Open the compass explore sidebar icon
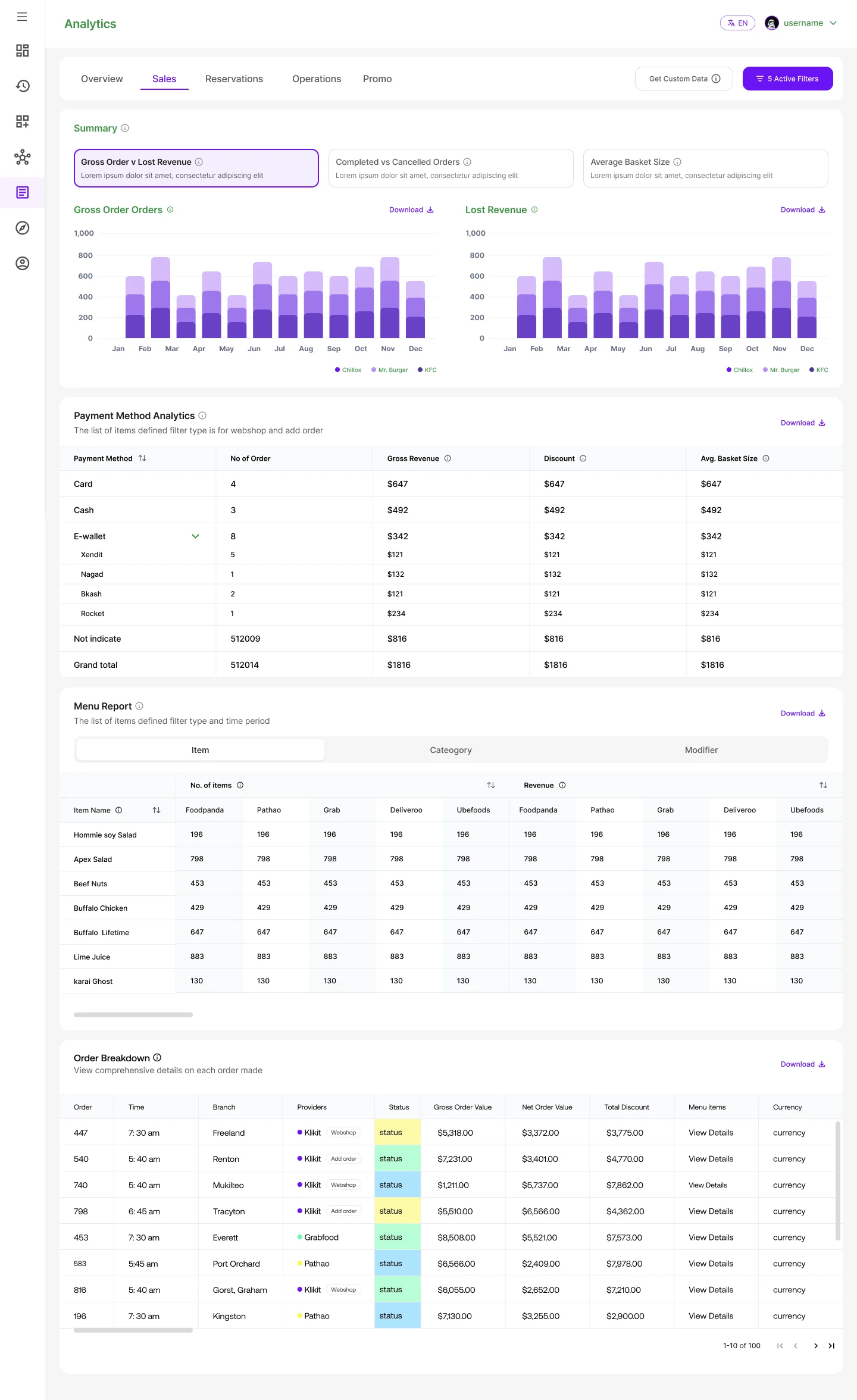The width and height of the screenshot is (857, 1400). point(22,228)
